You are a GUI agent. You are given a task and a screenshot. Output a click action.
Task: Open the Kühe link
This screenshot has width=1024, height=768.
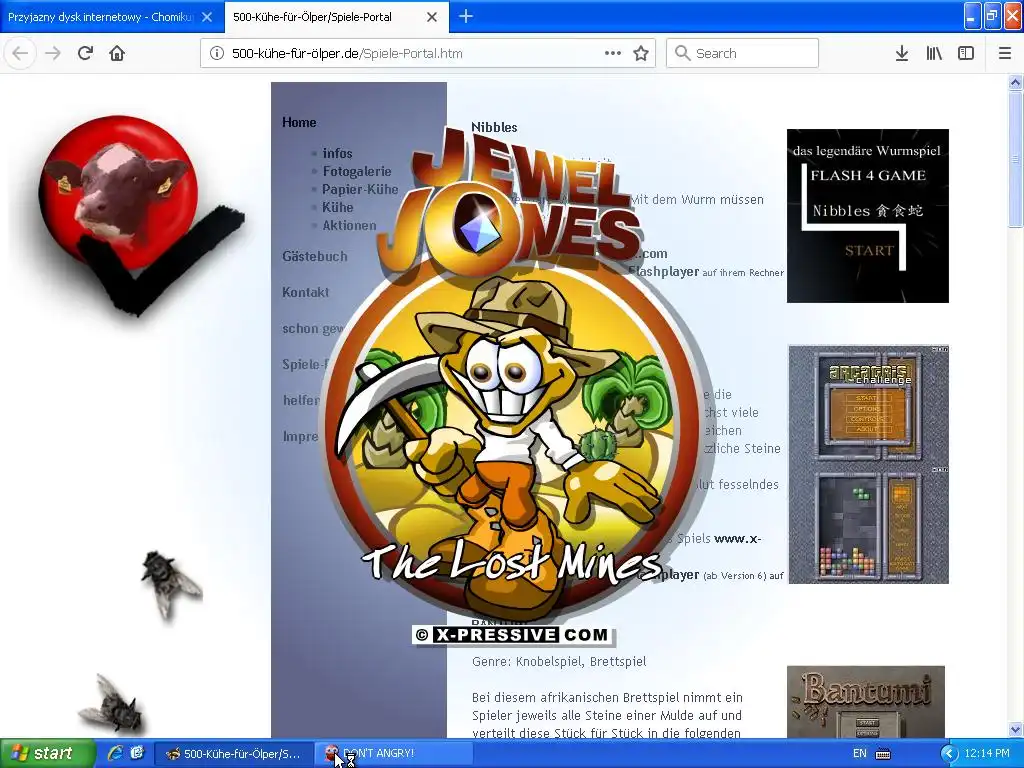pos(338,208)
